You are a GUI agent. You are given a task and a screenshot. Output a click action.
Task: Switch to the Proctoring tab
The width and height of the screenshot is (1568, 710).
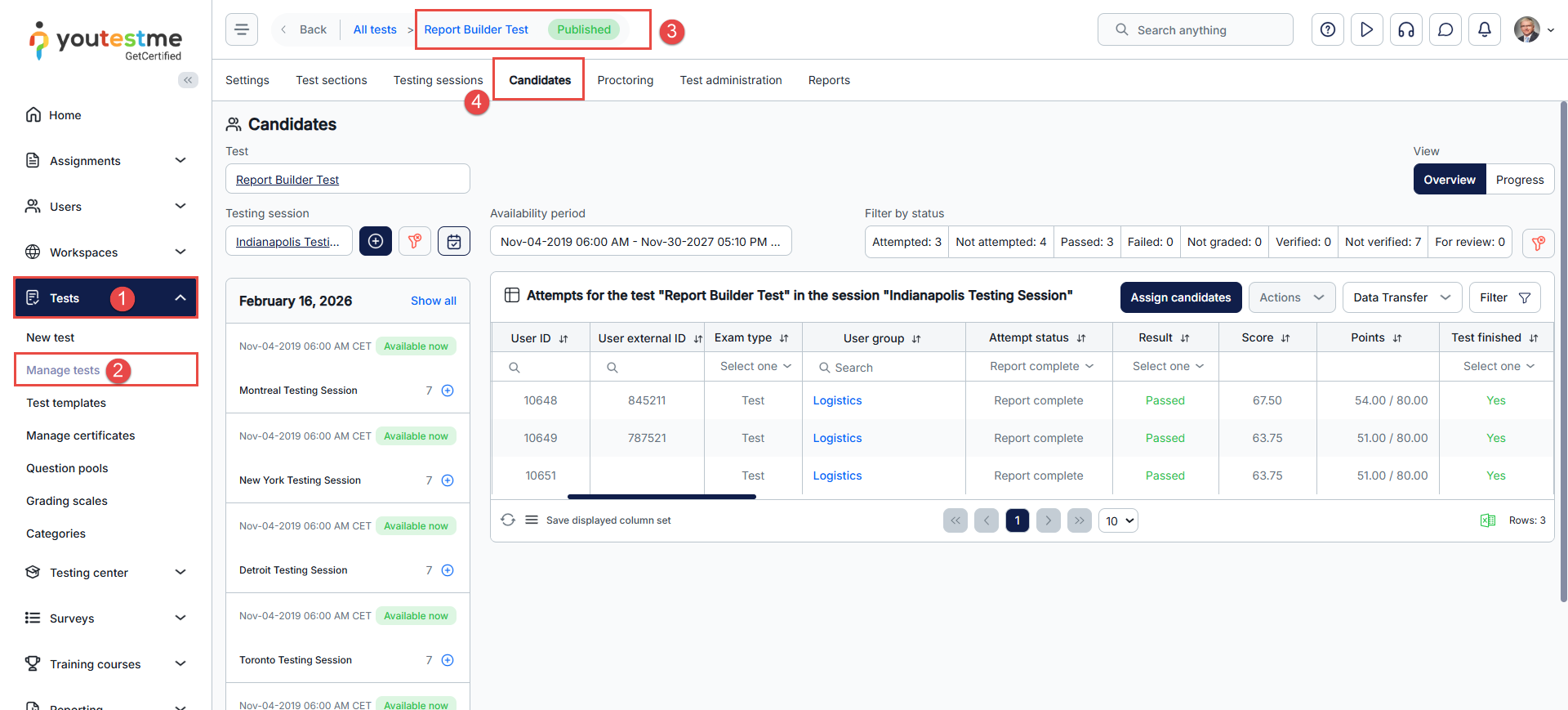(x=625, y=80)
